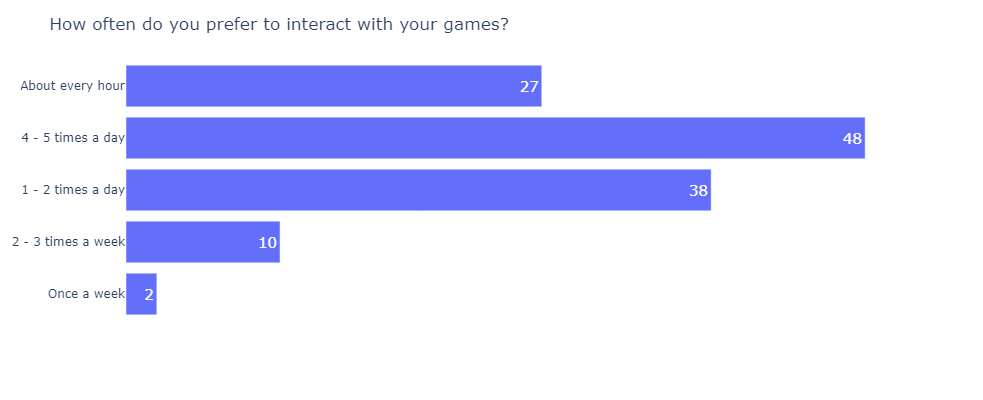
Task: Select the 'Once a week' axis label
Action: [86, 294]
